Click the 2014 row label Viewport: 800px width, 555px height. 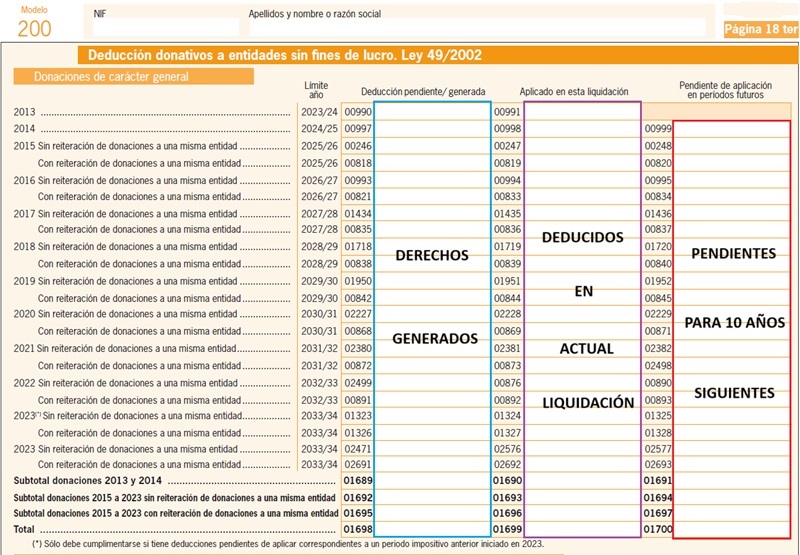(x=24, y=129)
